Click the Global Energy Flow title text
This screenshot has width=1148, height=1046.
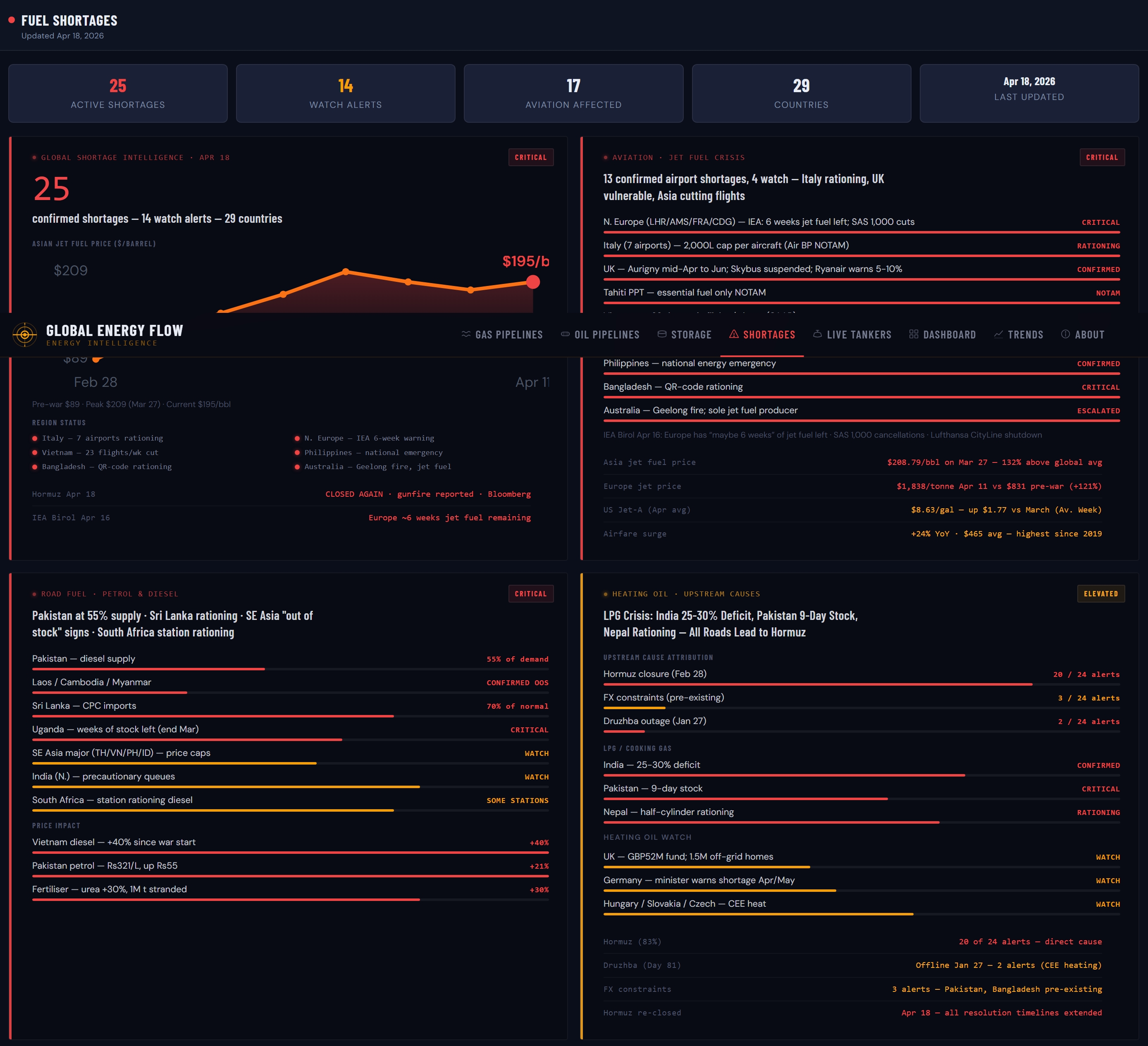115,331
